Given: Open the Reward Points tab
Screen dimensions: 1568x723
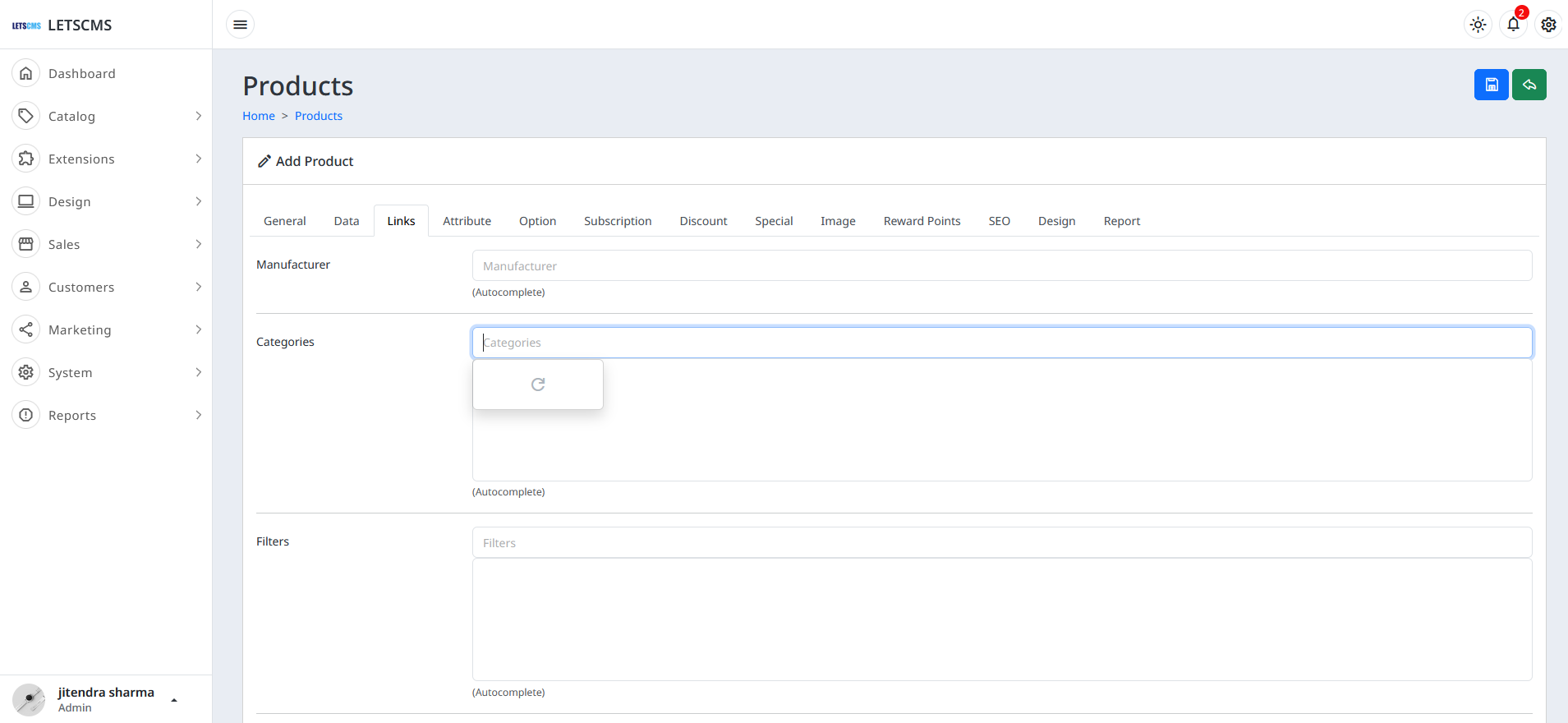Looking at the screenshot, I should tap(922, 221).
